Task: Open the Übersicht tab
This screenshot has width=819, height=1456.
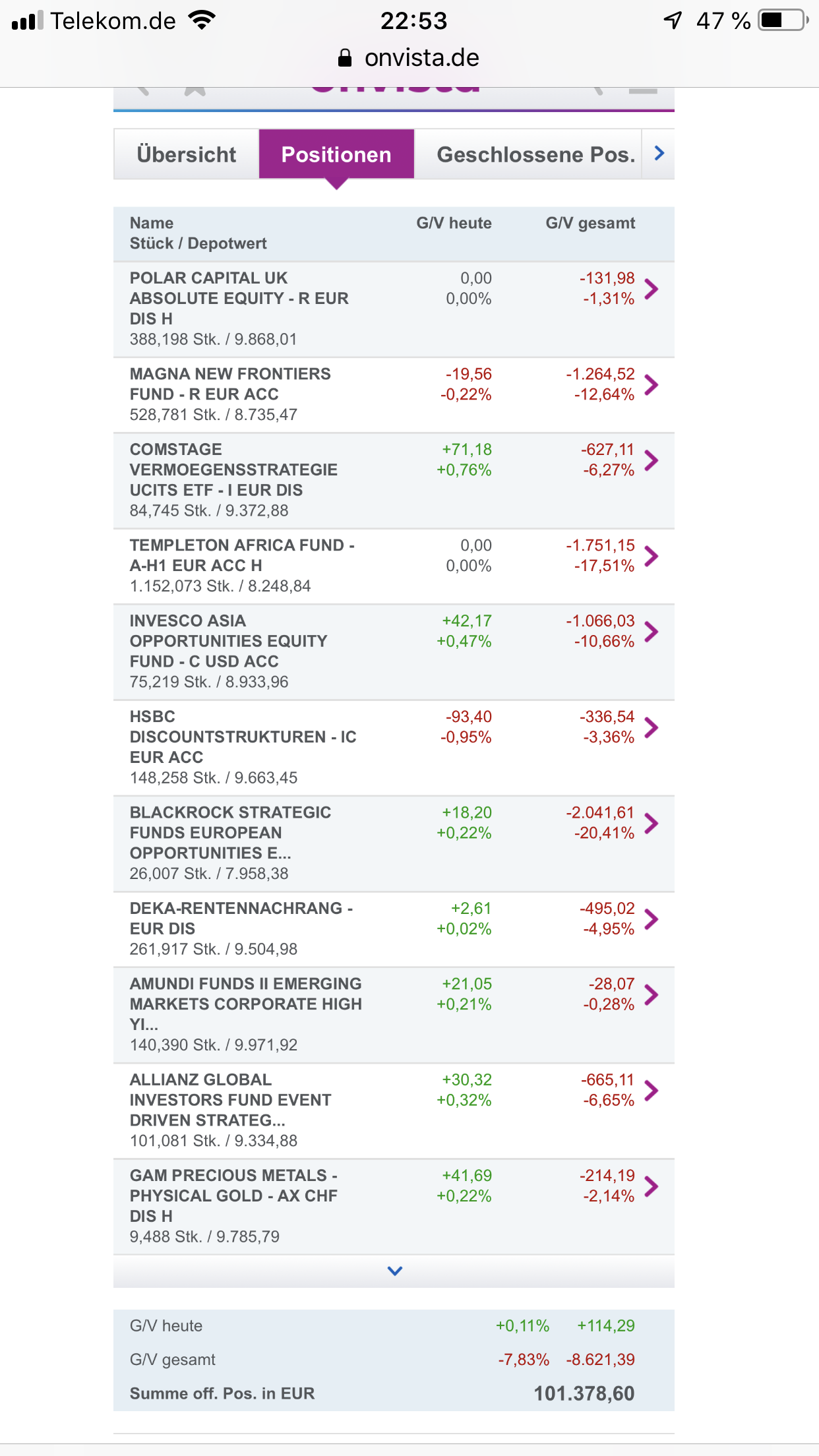Action: click(186, 154)
